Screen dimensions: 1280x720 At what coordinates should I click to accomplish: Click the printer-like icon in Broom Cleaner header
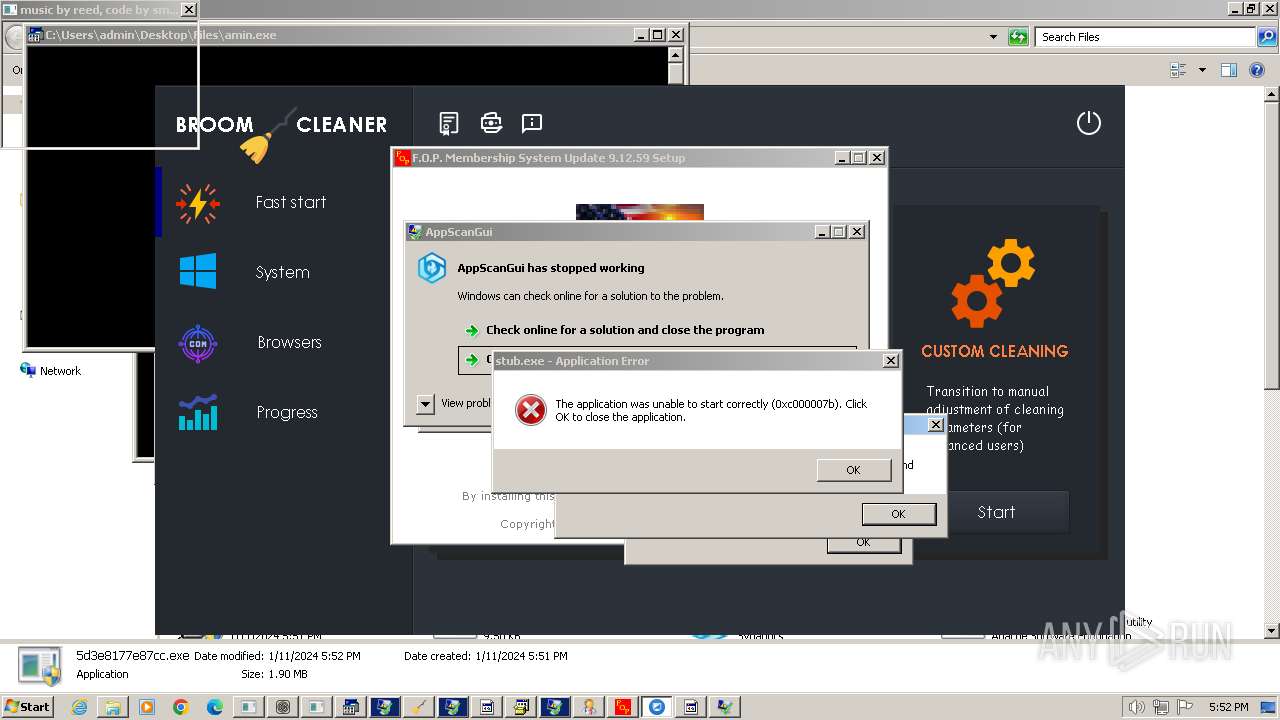click(491, 123)
